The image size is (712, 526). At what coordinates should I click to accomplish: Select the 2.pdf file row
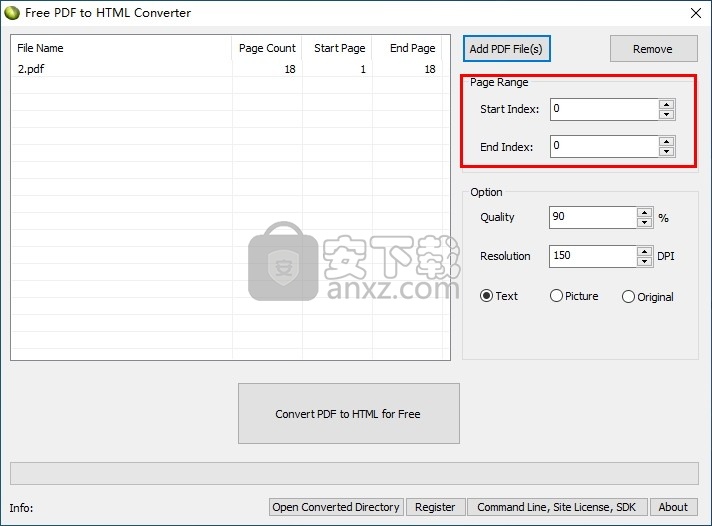[x=227, y=69]
